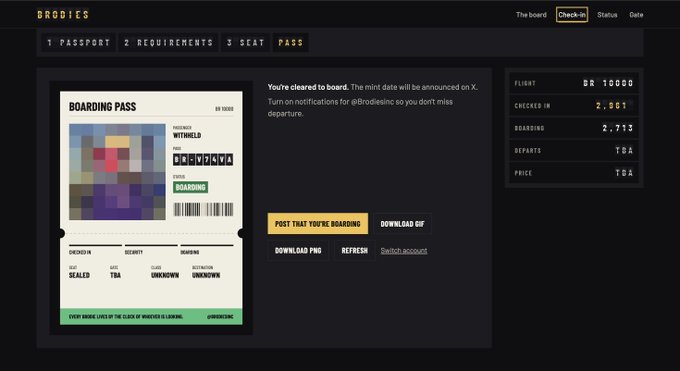Click the pass footer slogan text
This screenshot has width=680, height=371.
point(126,317)
